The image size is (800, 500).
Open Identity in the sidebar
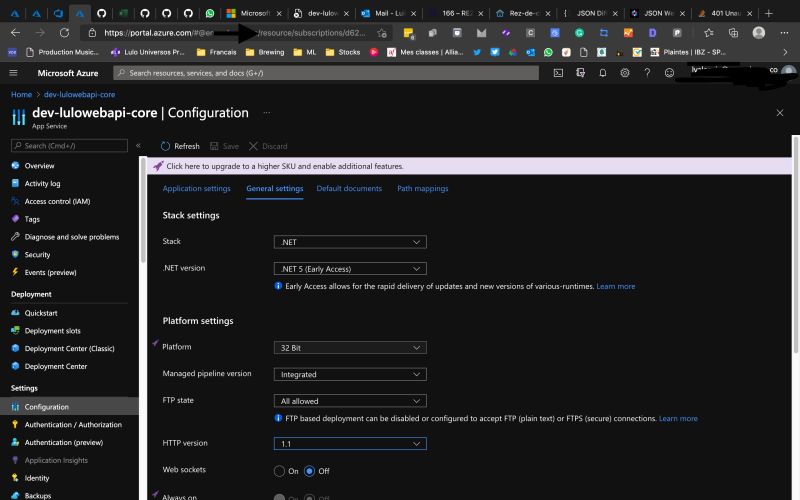37,478
